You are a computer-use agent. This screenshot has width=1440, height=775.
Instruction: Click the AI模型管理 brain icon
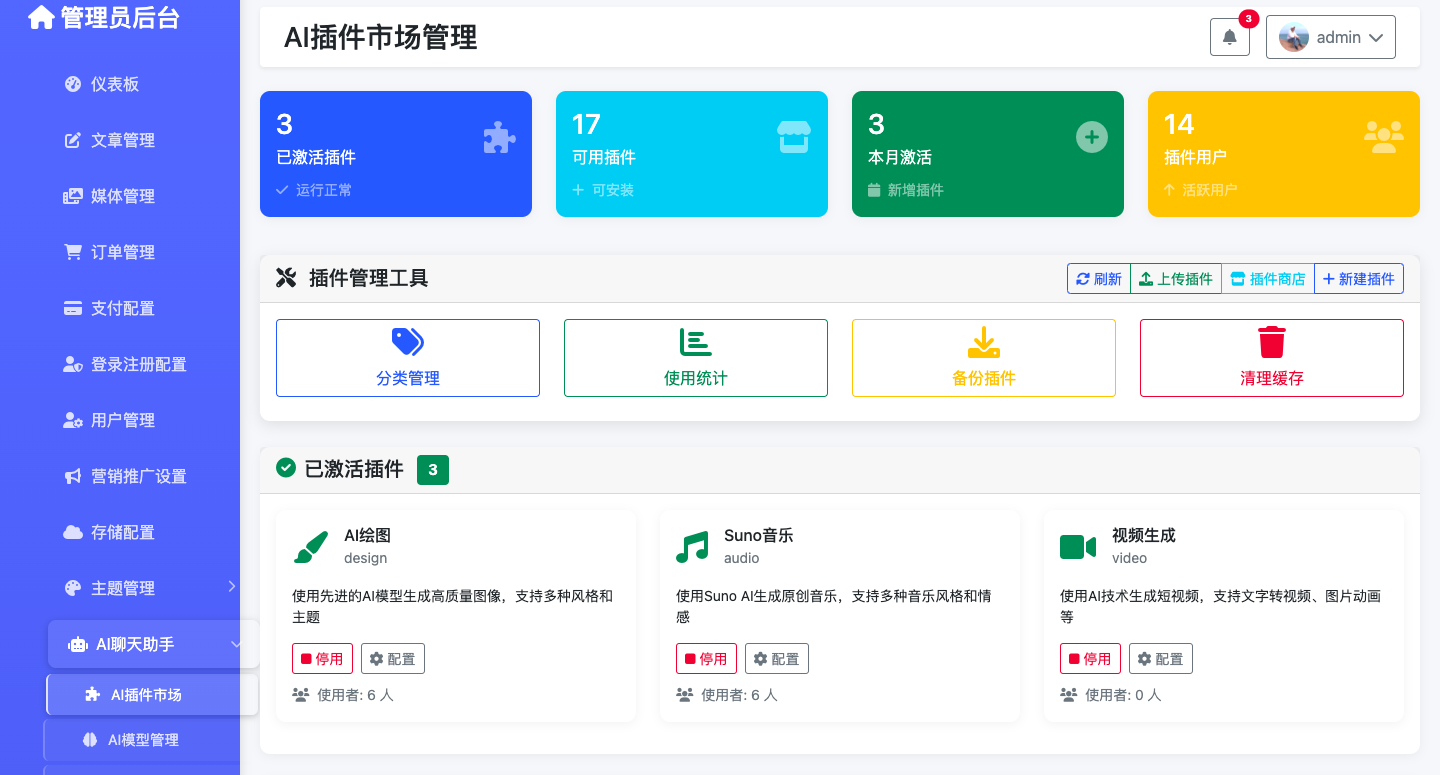click(x=89, y=740)
